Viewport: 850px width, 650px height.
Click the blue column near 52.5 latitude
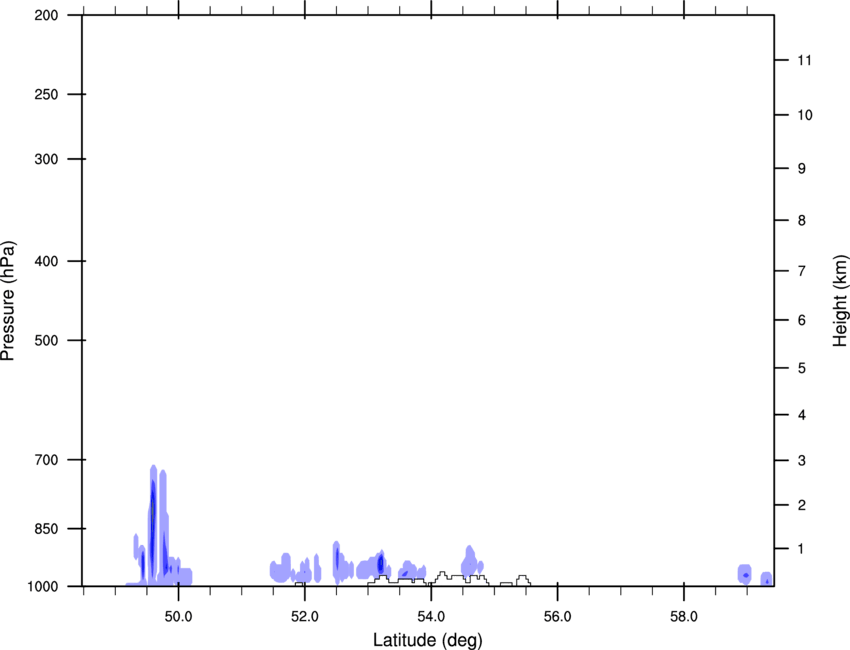pyautogui.click(x=337, y=561)
